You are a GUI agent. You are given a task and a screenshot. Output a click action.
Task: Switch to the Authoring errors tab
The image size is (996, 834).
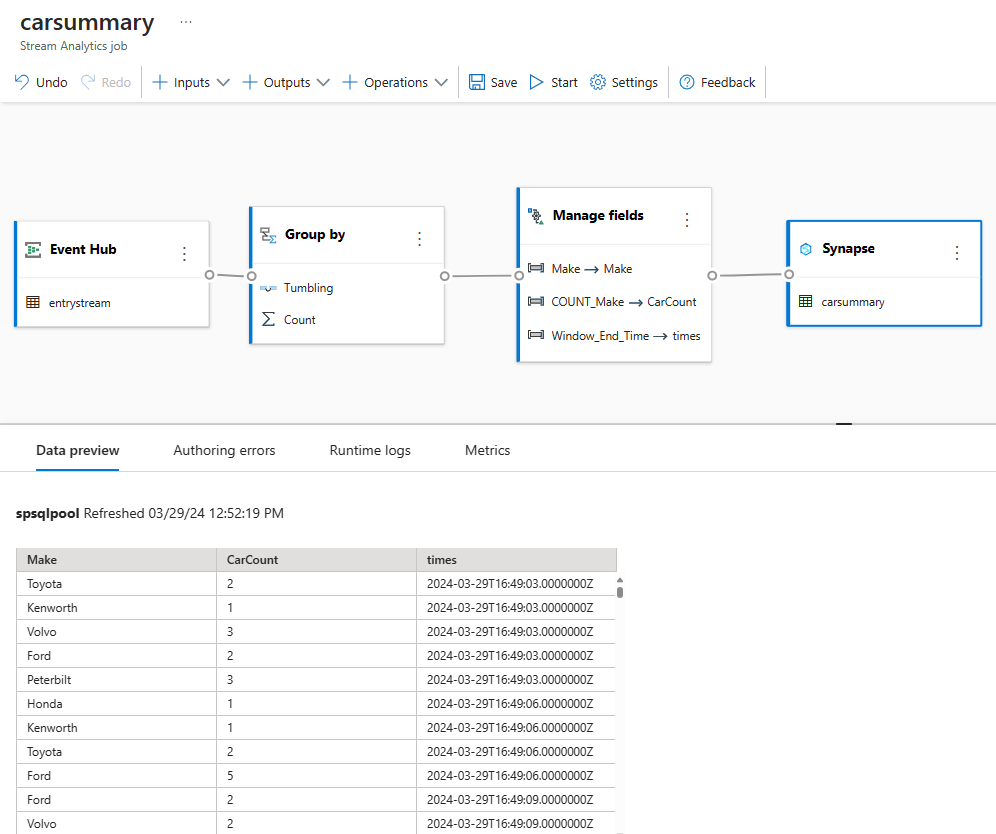pyautogui.click(x=224, y=451)
